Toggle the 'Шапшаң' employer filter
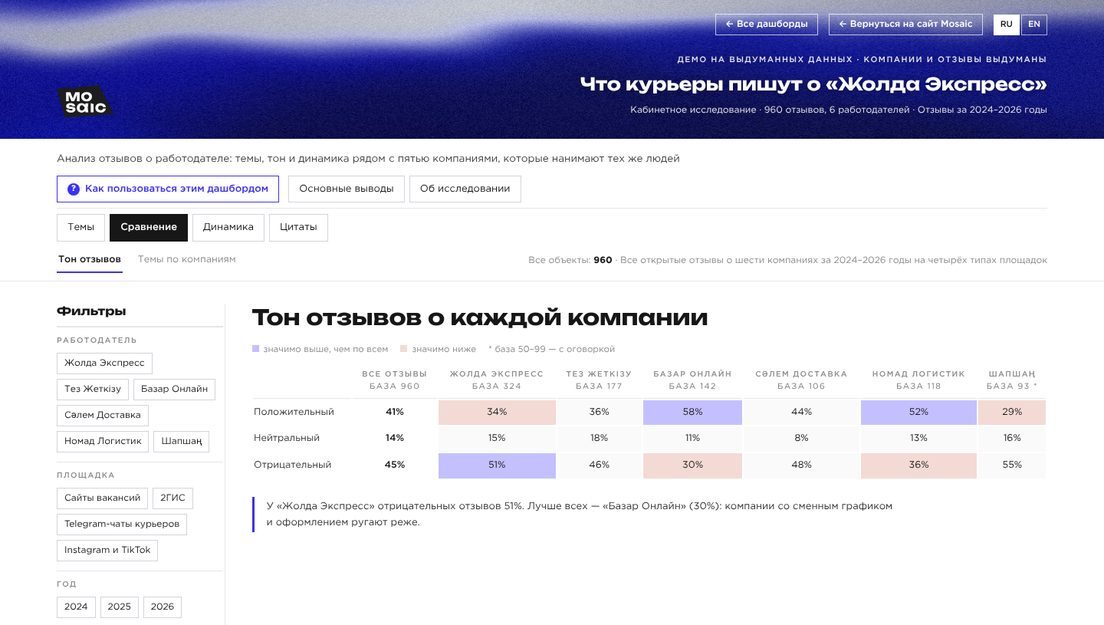1104x625 pixels. [181, 441]
